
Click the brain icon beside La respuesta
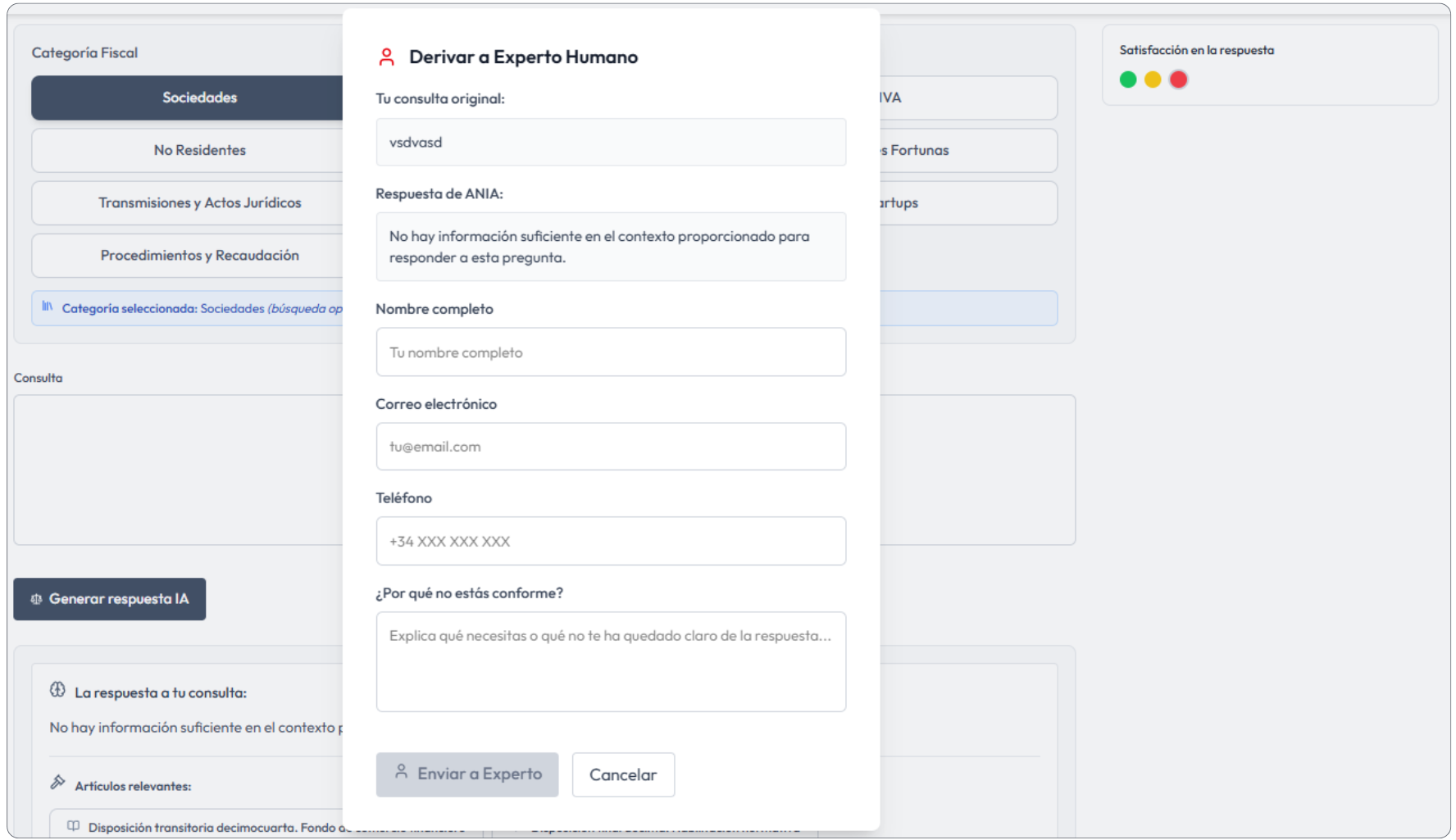pyautogui.click(x=57, y=690)
